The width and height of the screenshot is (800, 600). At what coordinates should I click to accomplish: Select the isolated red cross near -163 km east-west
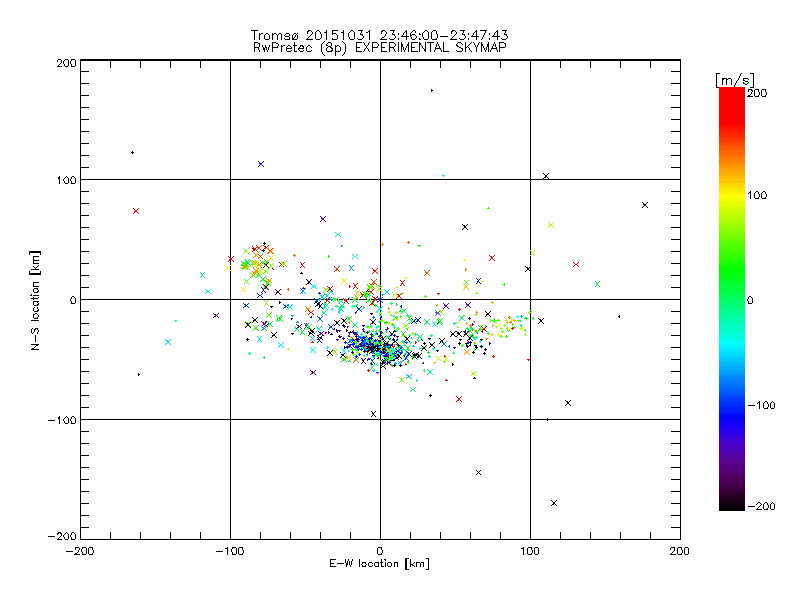coord(136,211)
